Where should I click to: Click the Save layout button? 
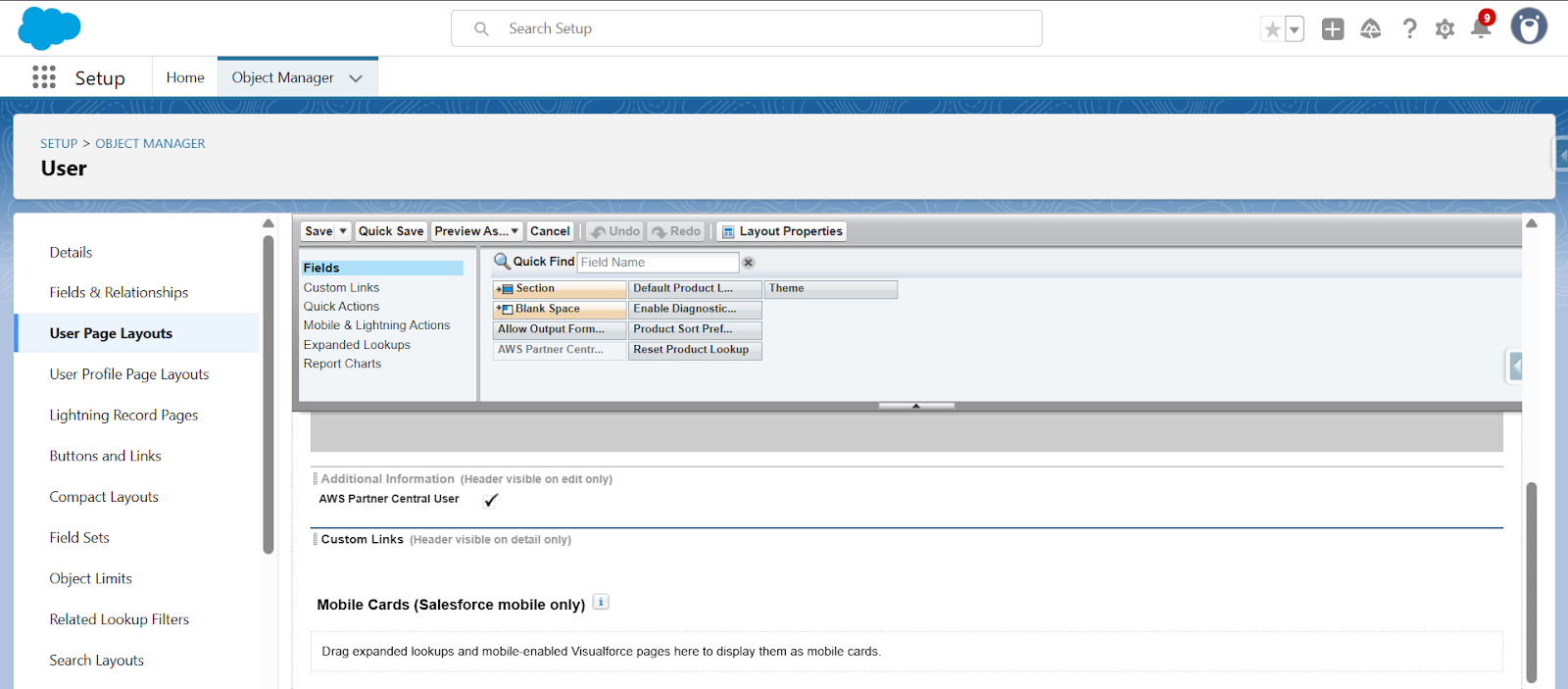click(318, 231)
